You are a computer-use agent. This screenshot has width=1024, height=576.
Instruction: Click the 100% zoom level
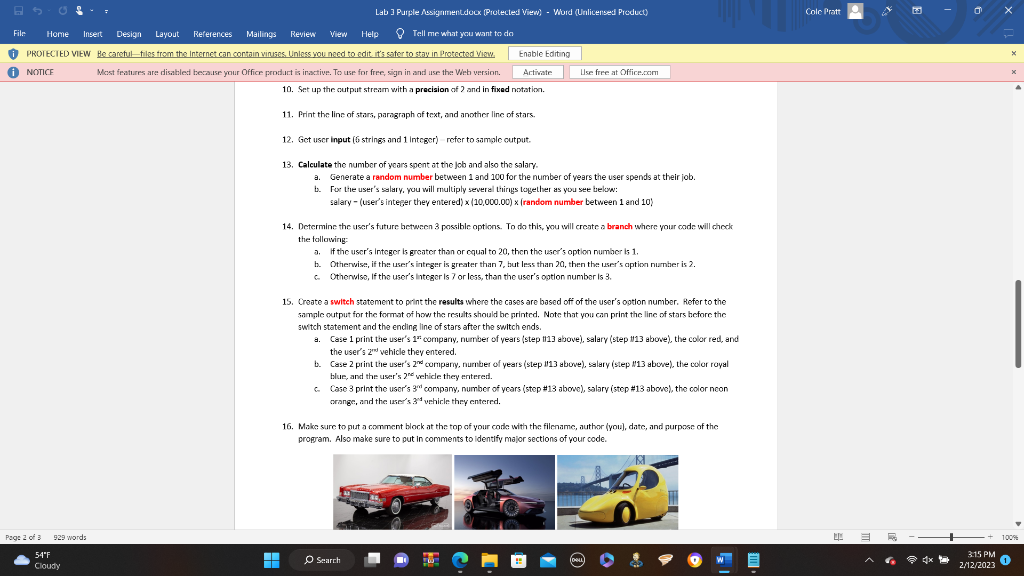pos(1010,537)
